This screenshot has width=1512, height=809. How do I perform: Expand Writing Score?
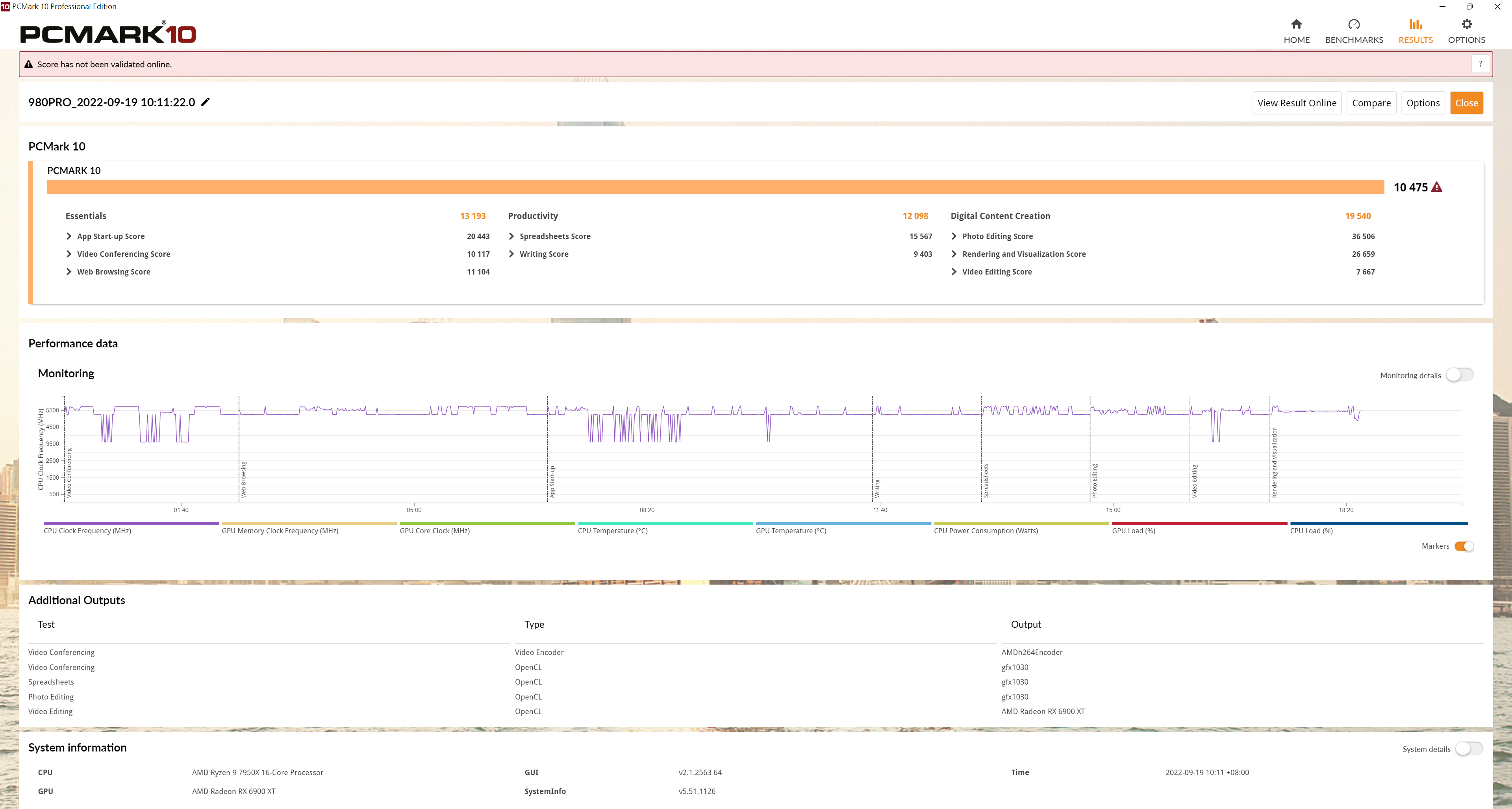pos(512,254)
